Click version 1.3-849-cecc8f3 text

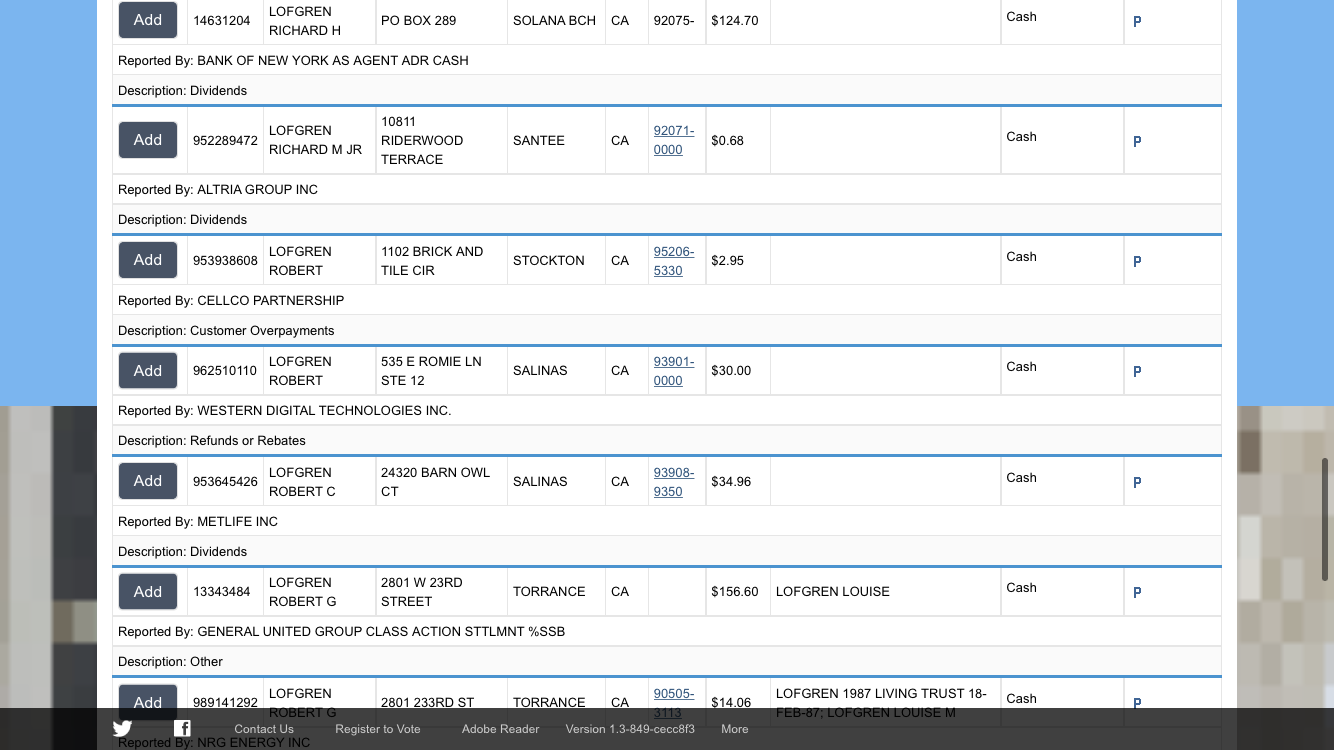(630, 729)
